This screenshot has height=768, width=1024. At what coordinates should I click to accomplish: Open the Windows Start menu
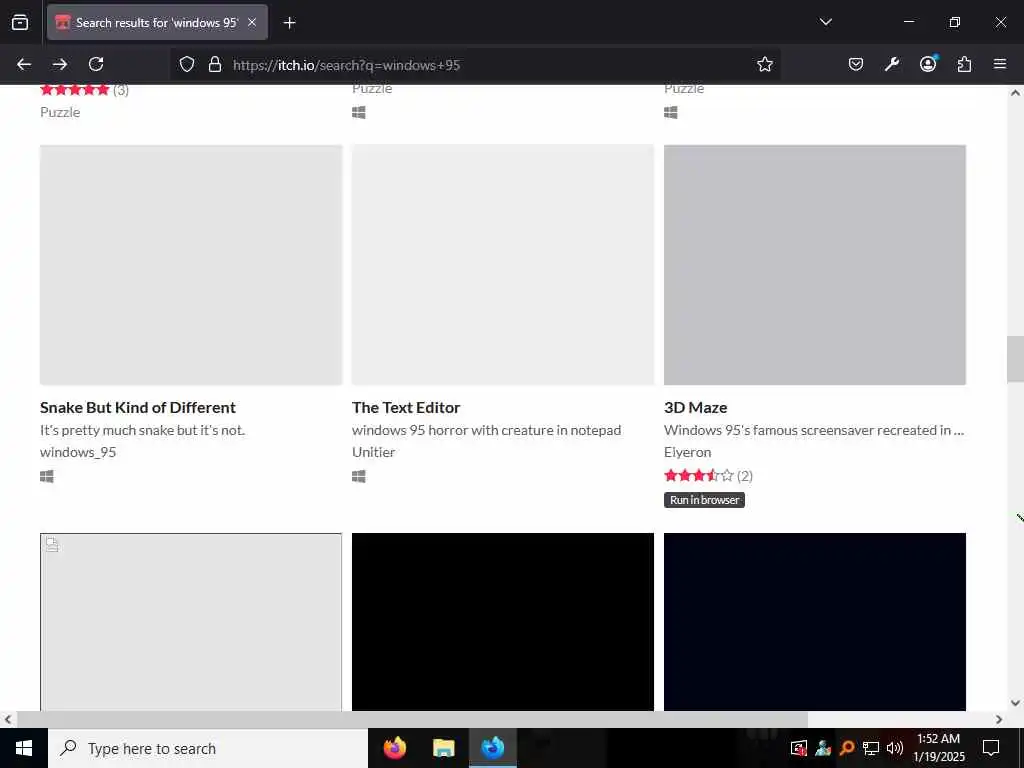click(24, 748)
